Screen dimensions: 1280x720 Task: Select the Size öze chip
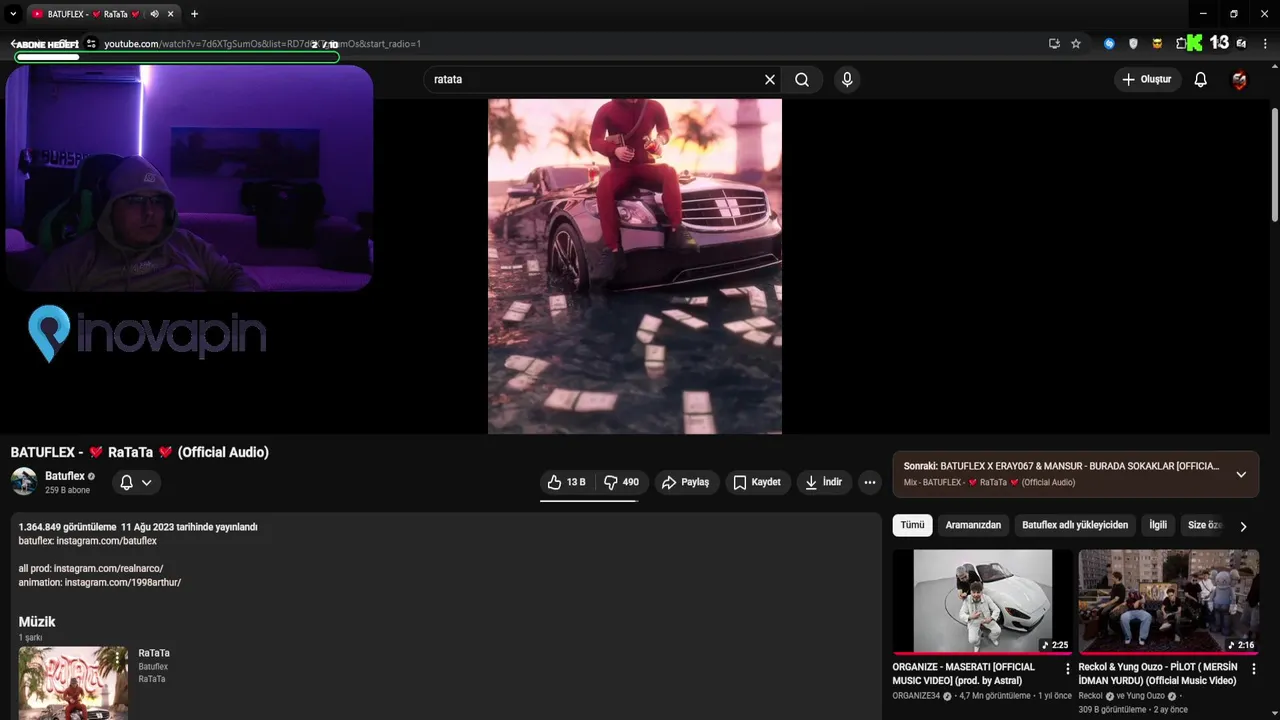(x=1204, y=525)
